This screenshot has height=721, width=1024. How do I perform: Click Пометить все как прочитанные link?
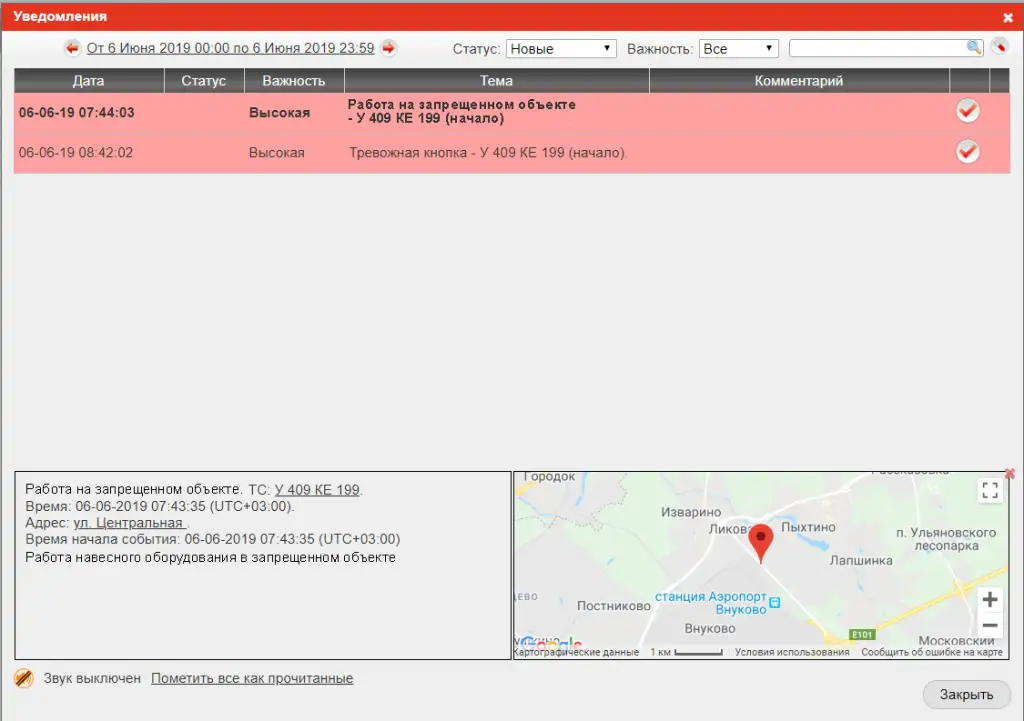(252, 678)
